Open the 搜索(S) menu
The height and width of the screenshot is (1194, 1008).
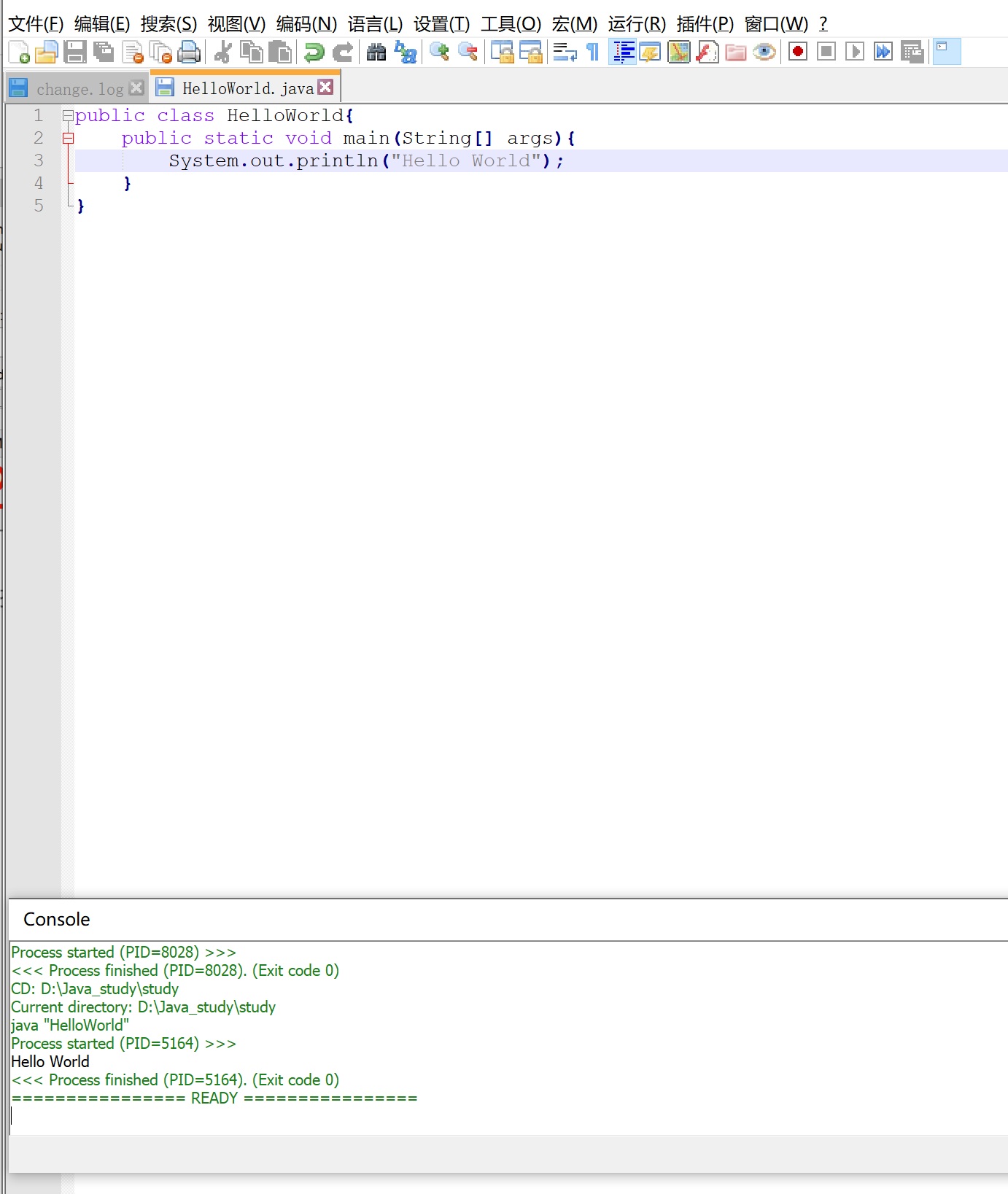168,24
